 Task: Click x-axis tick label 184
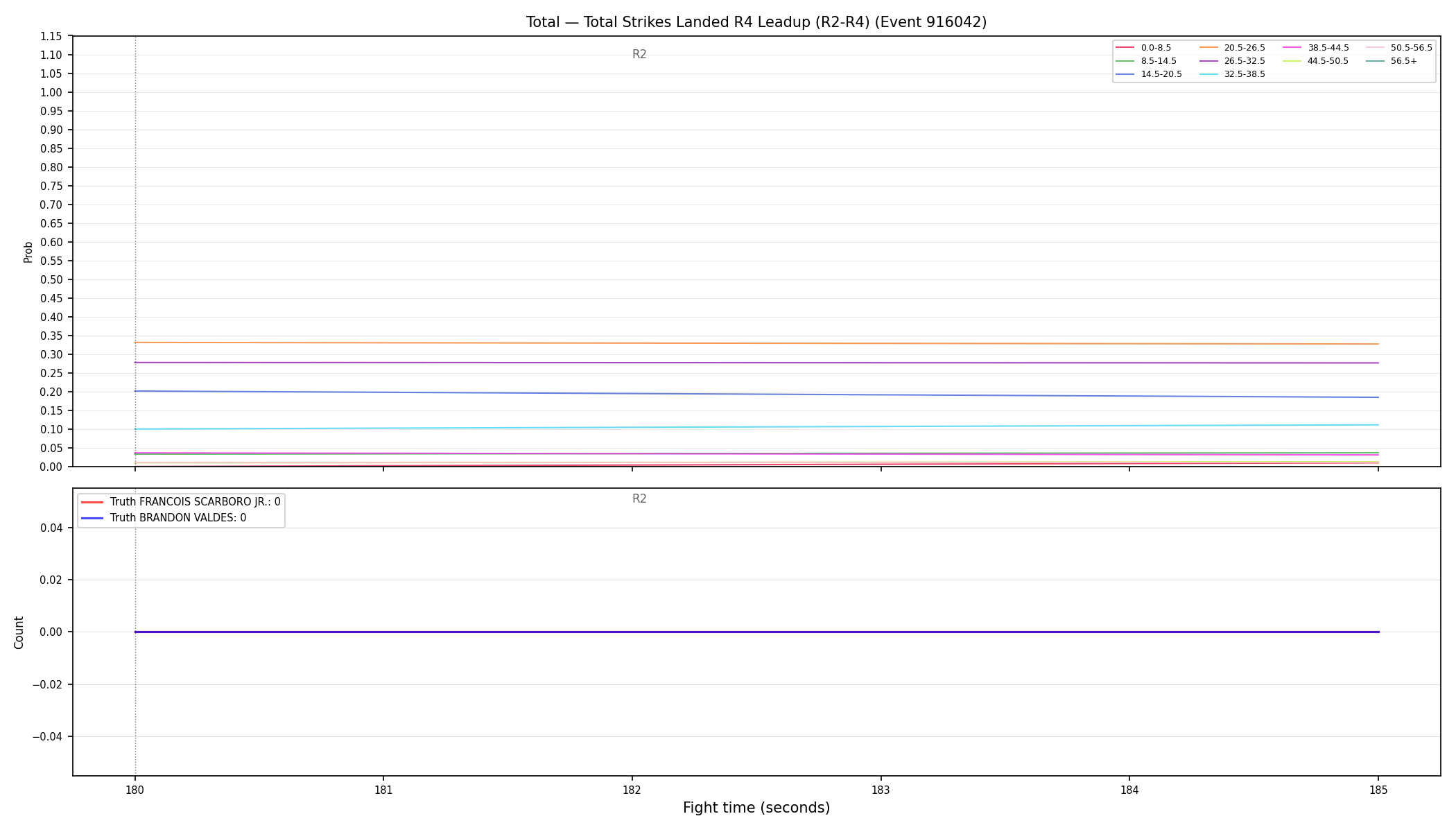pos(1129,790)
